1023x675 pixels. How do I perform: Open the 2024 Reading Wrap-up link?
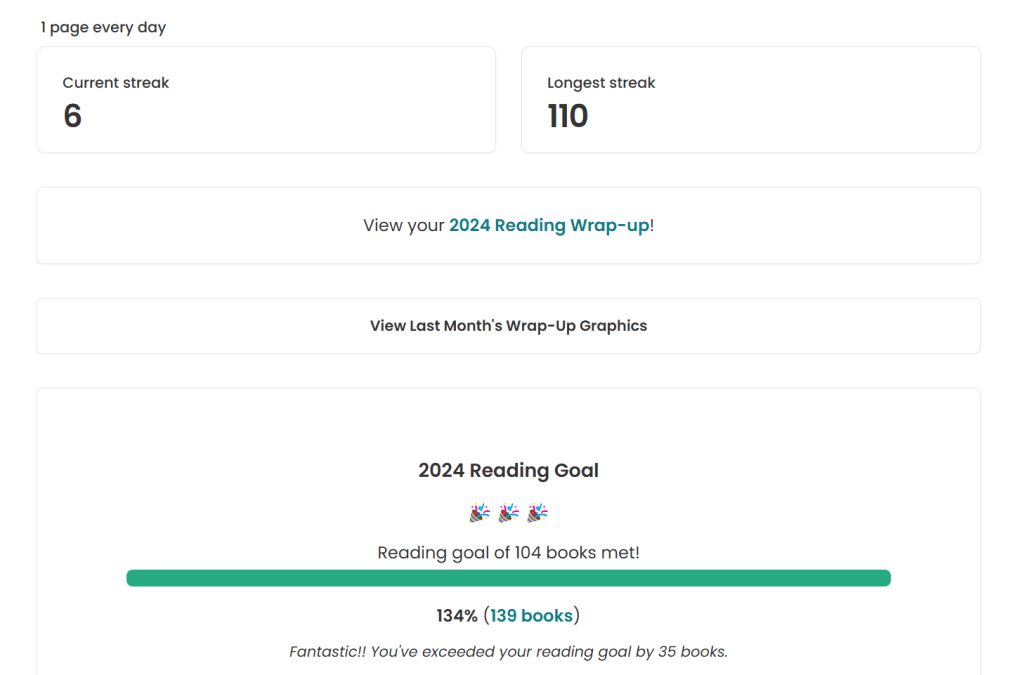click(x=549, y=225)
